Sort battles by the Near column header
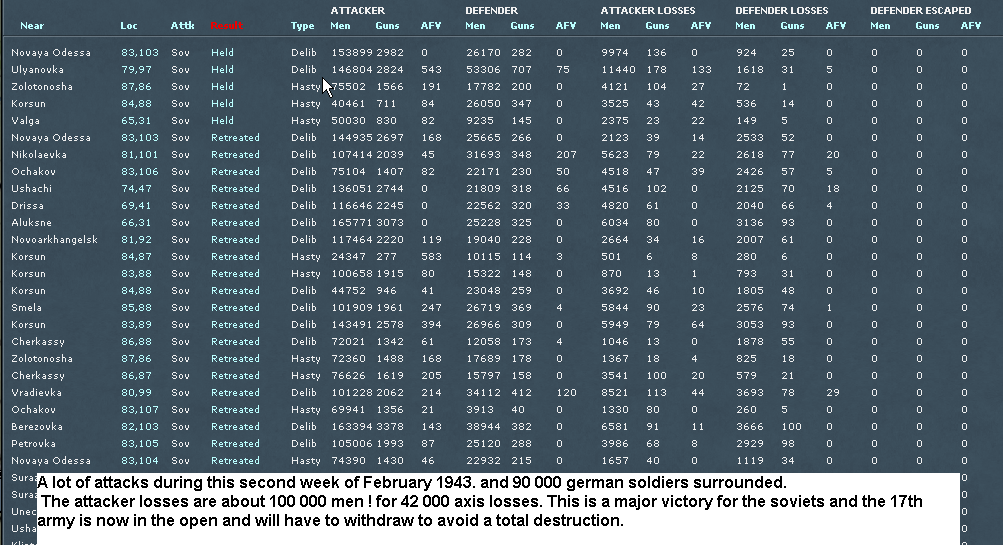Viewport: 1003px width, 545px height. (x=31, y=26)
